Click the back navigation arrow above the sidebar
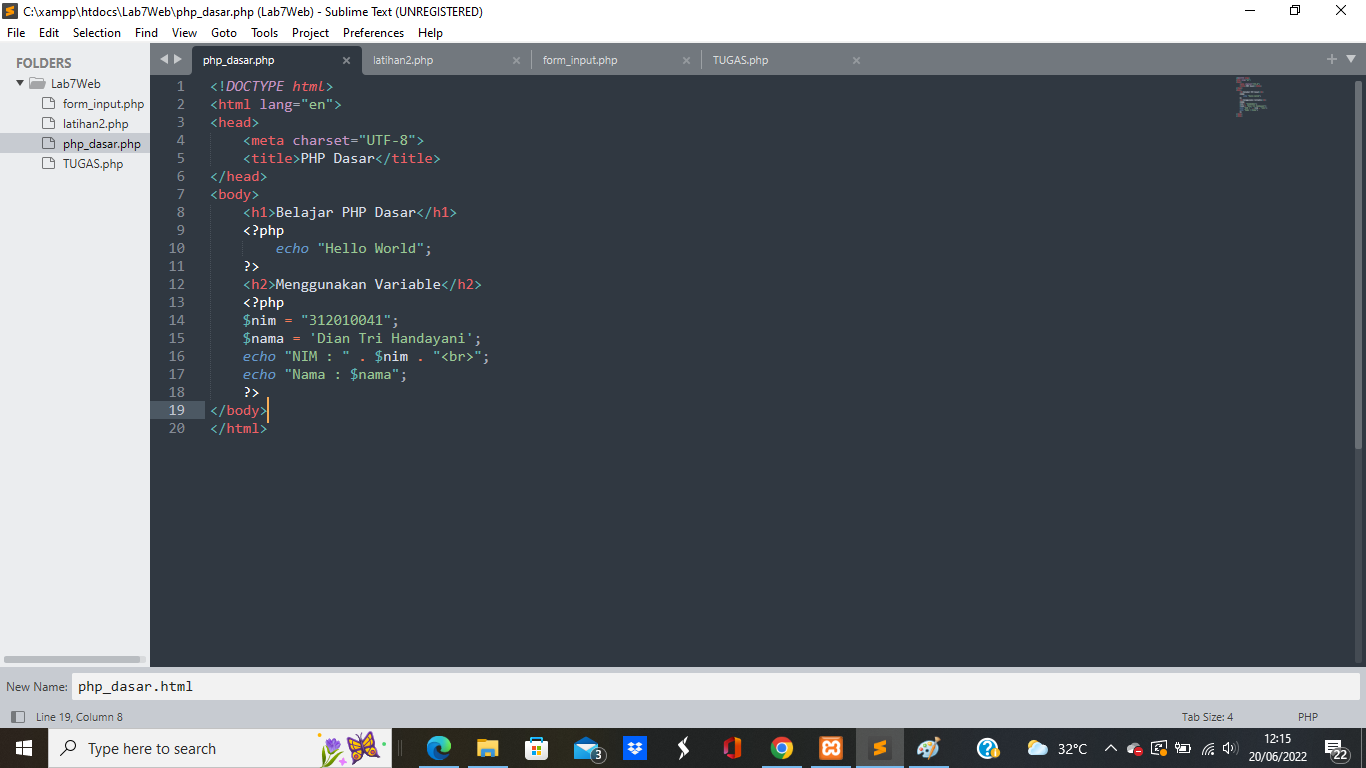This screenshot has height=768, width=1366. click(x=165, y=59)
